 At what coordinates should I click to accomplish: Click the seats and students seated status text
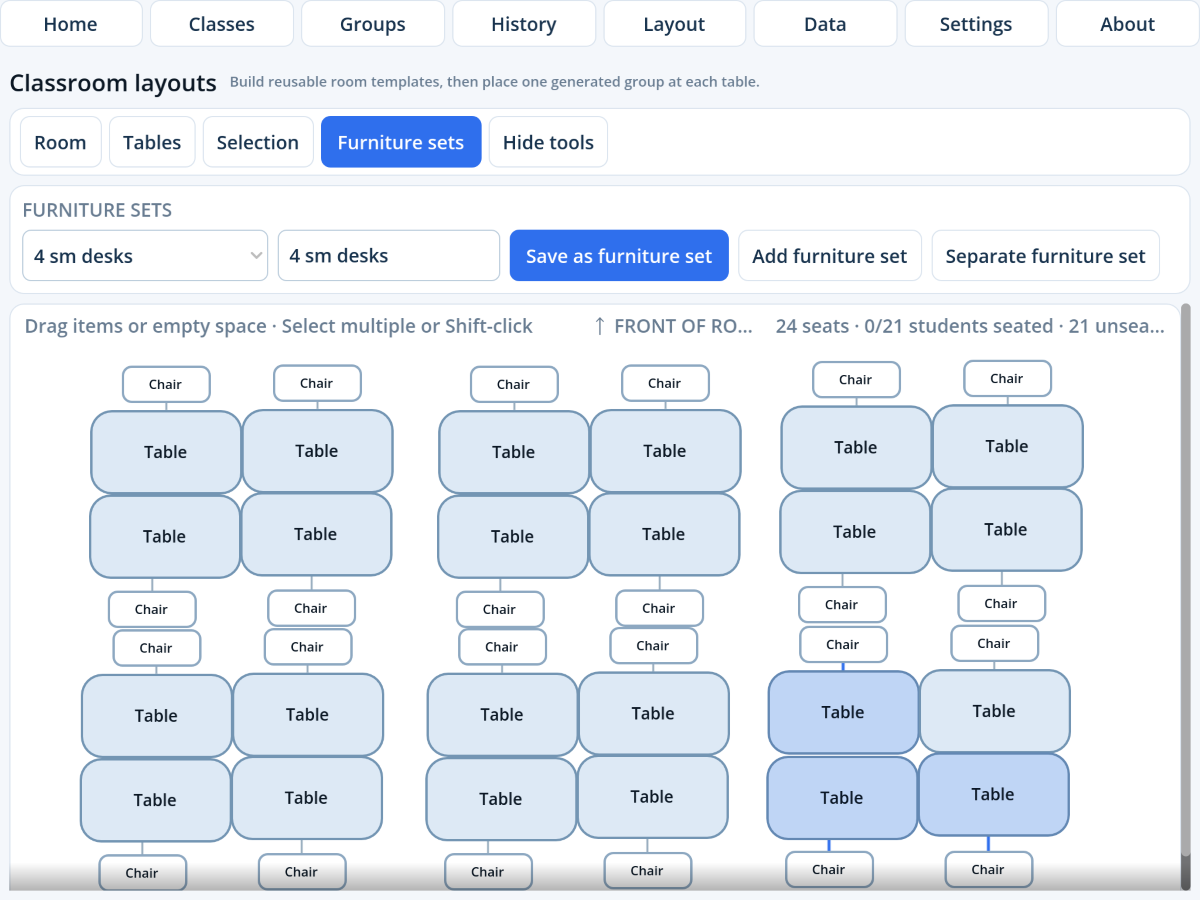[x=970, y=326]
